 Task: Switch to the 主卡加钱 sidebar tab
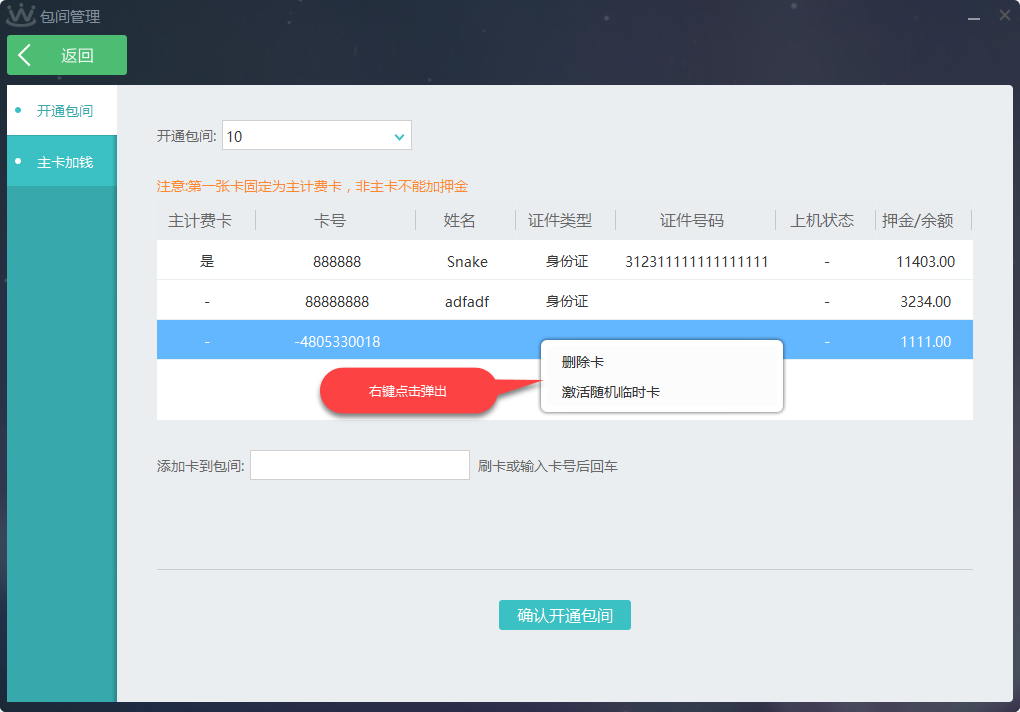click(x=62, y=162)
